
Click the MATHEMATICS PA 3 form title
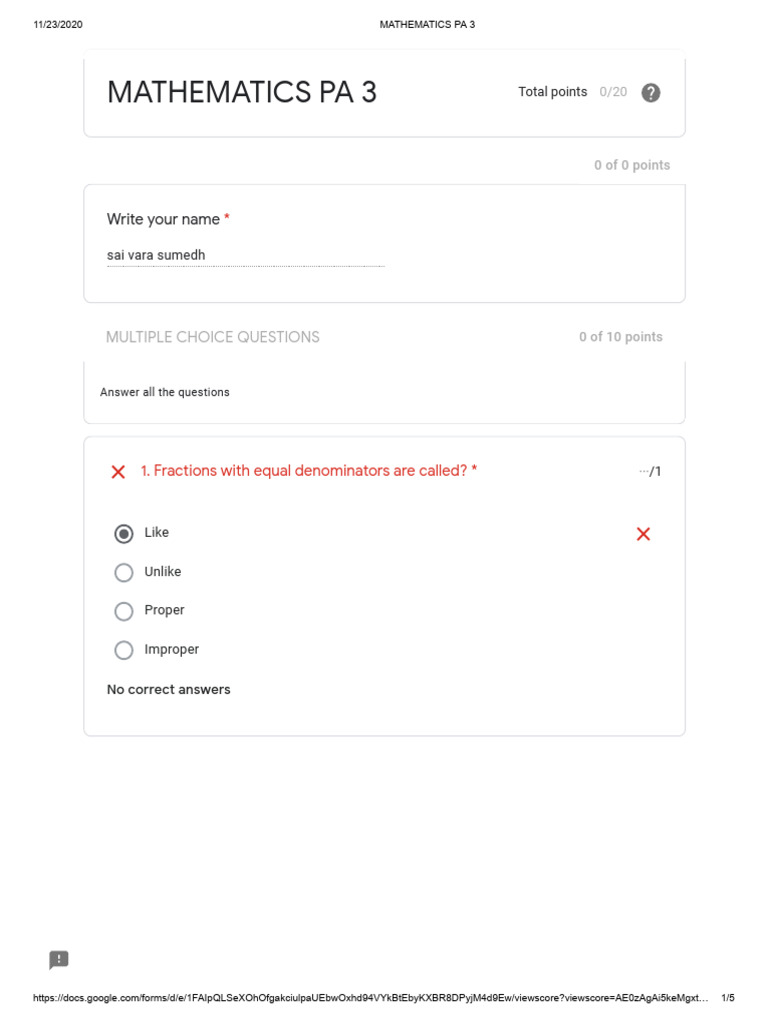242,93
